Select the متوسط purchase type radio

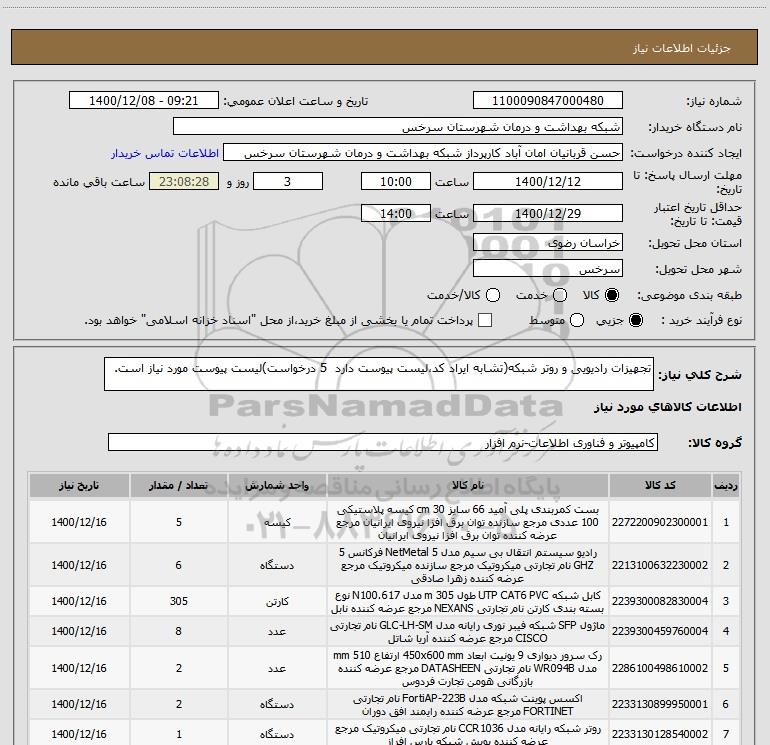577,320
